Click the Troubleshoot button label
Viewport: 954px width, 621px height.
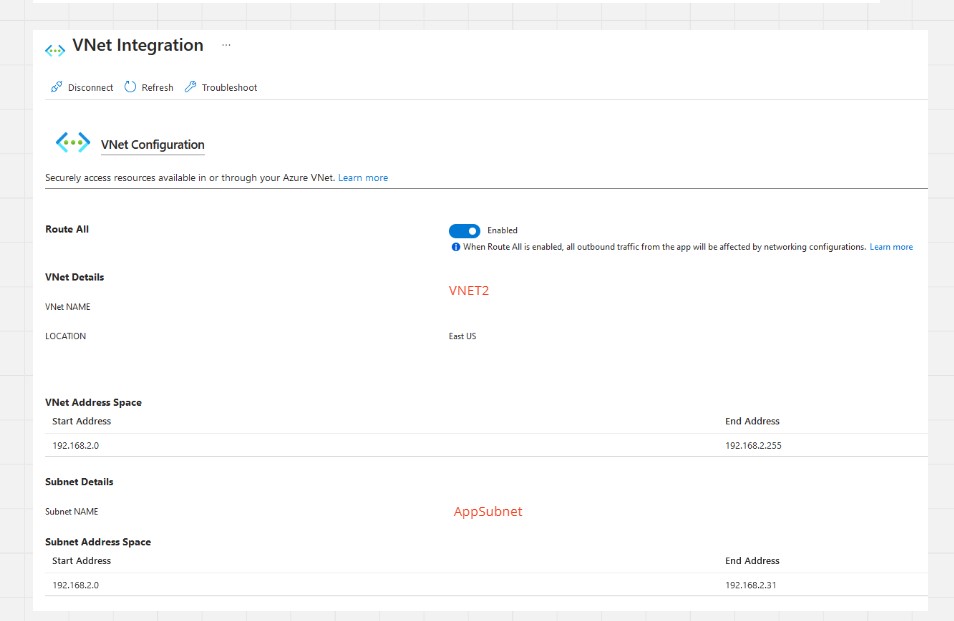[229, 88]
